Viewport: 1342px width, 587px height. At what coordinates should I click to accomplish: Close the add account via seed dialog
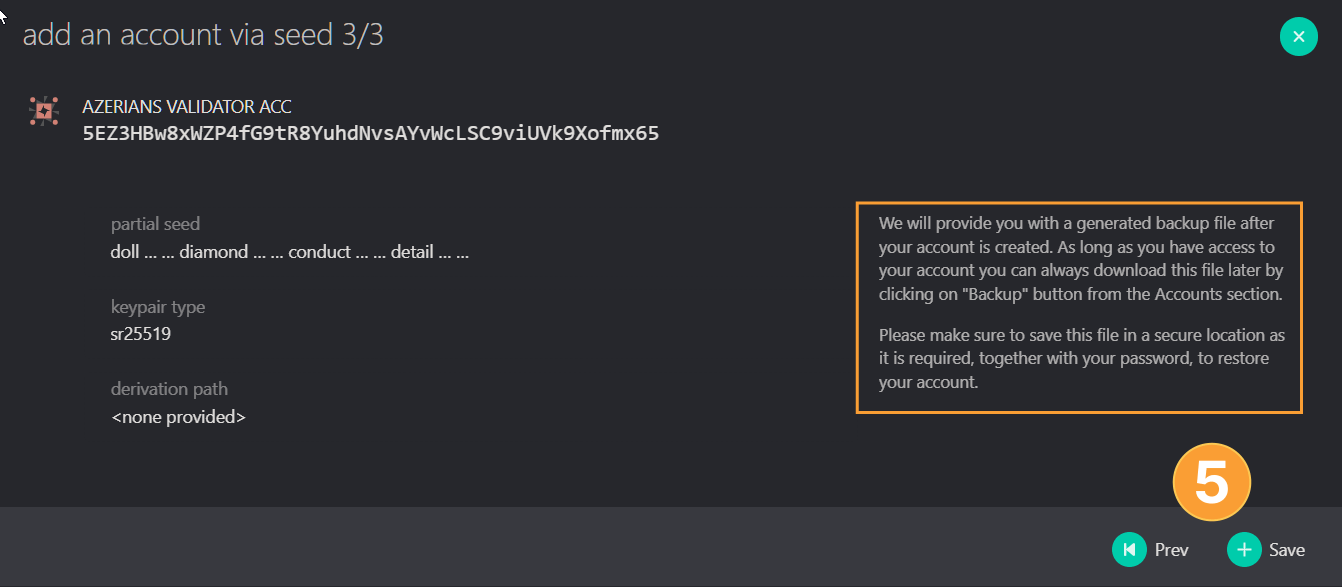[x=1298, y=37]
